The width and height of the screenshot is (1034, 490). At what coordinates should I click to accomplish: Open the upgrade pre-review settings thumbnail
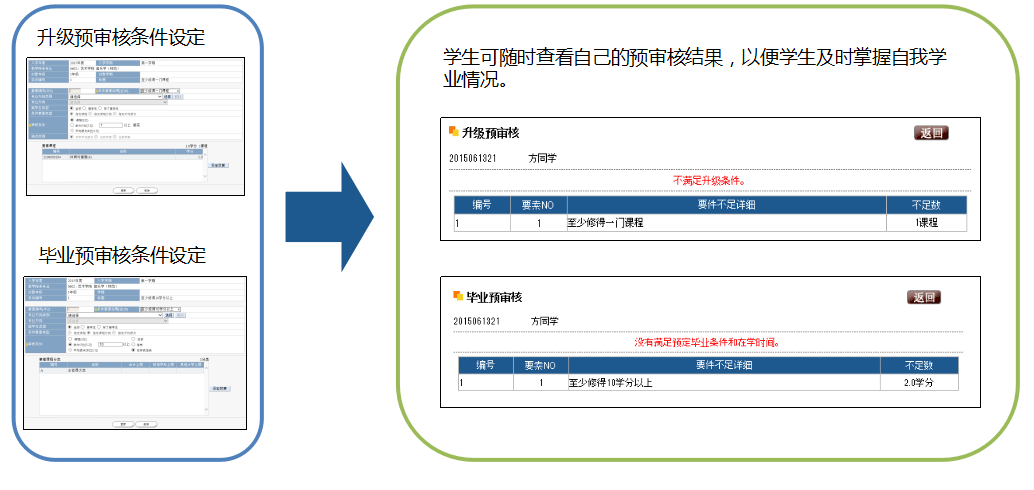pyautogui.click(x=134, y=126)
